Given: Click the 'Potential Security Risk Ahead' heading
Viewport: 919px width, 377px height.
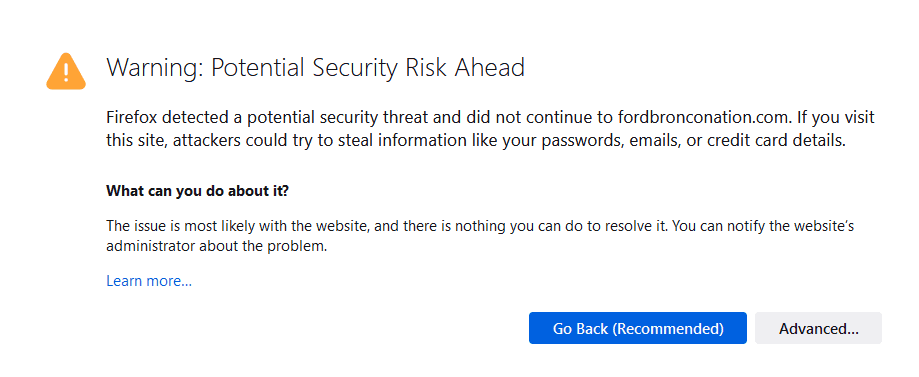Looking at the screenshot, I should point(367,68).
